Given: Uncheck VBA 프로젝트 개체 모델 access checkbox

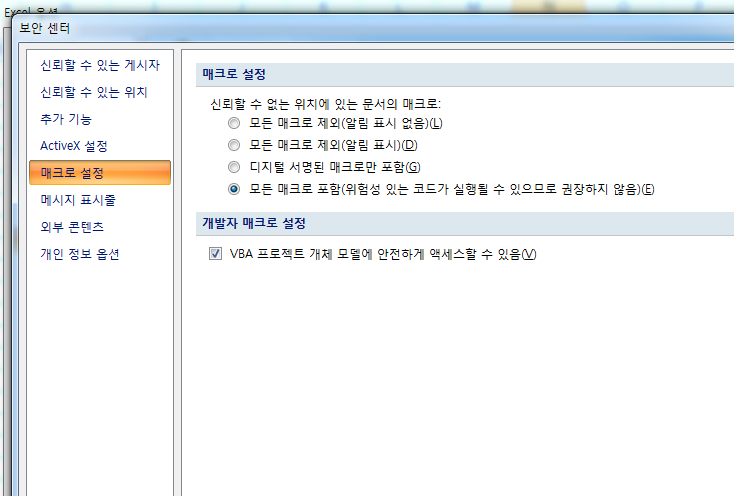Looking at the screenshot, I should (x=215, y=254).
